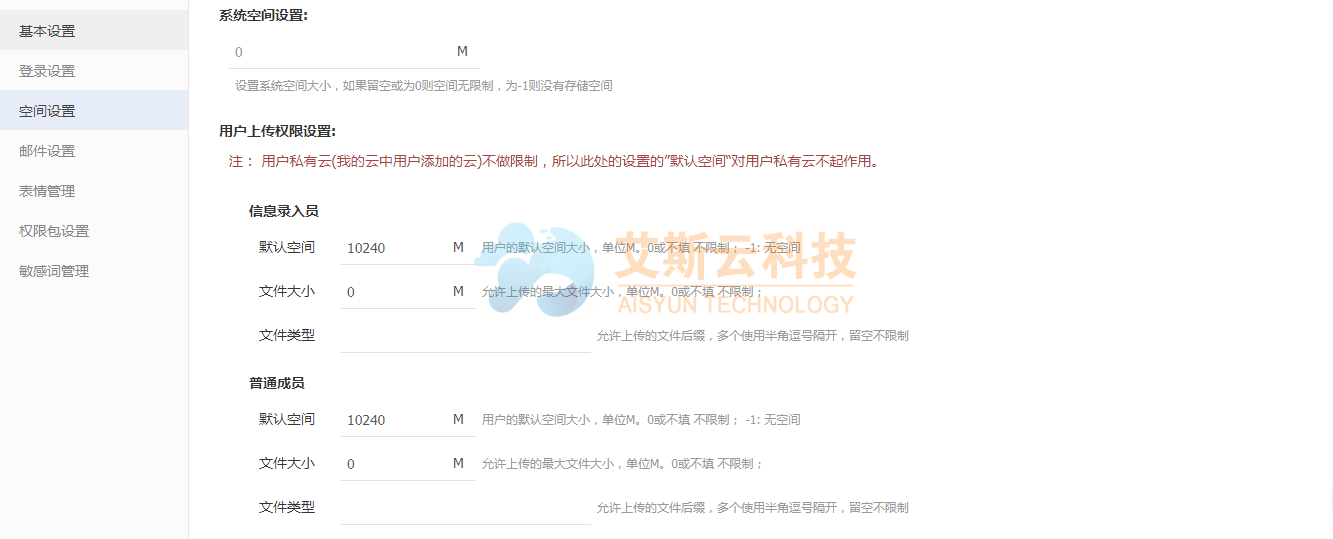Focus the 普通成员 默认空间 input field
The image size is (1333, 539).
click(395, 420)
